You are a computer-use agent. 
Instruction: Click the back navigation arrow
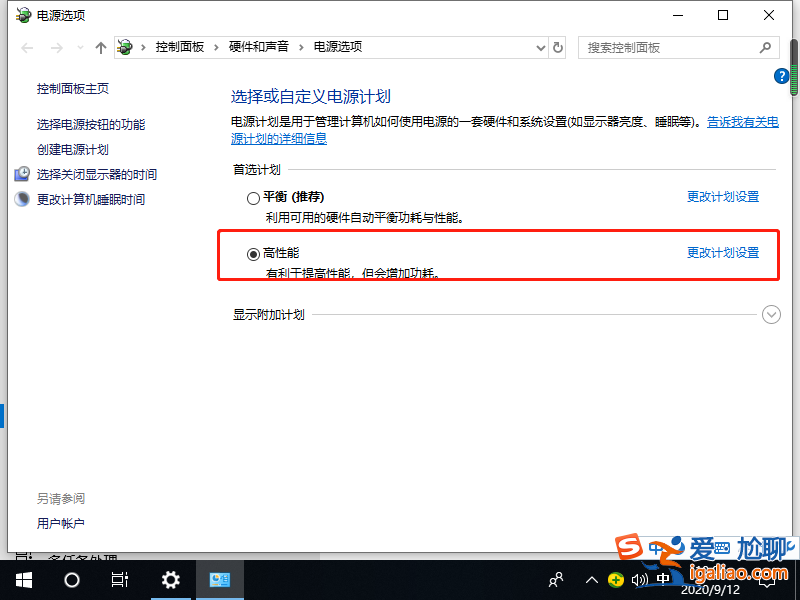pyautogui.click(x=26, y=47)
